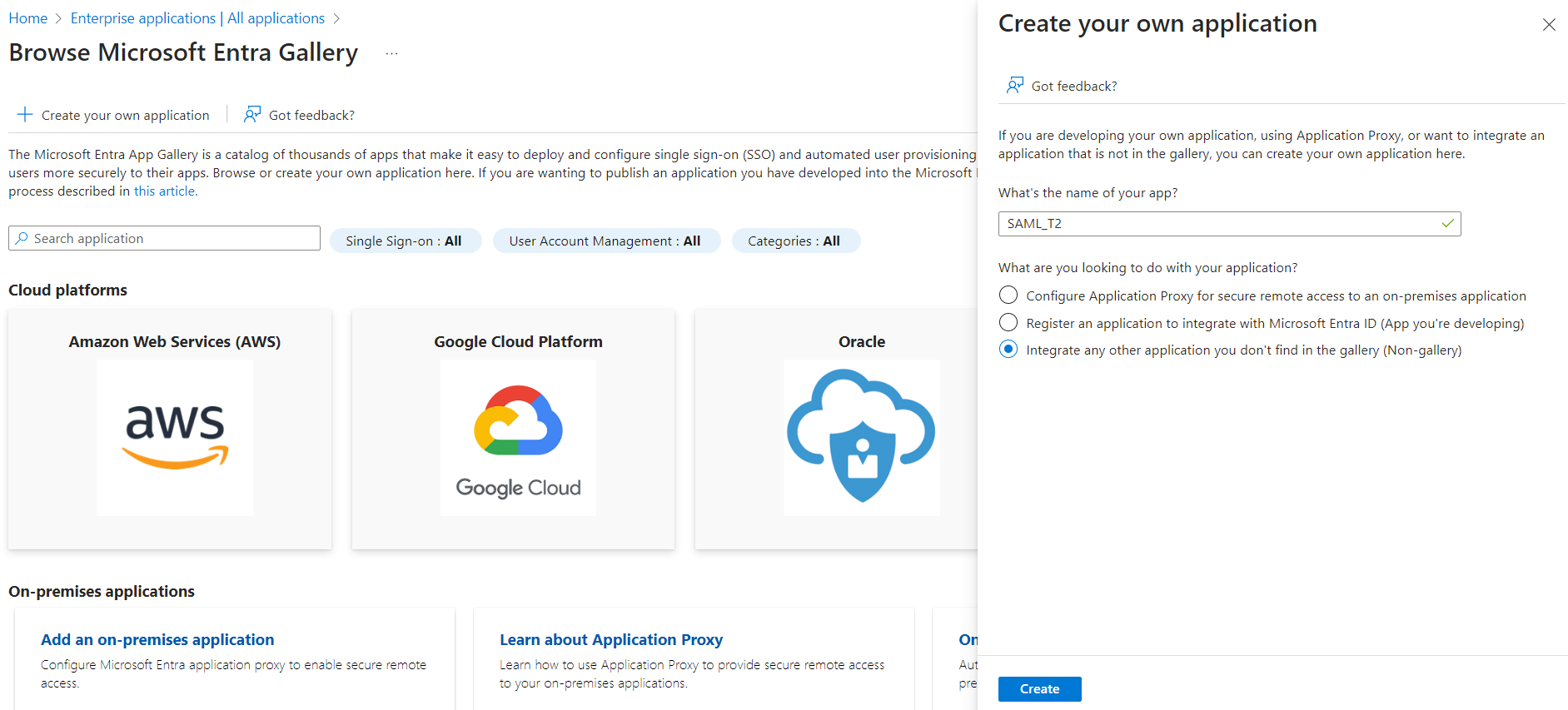
Task: Click the green checkmark in app name field
Action: pyautogui.click(x=1448, y=223)
